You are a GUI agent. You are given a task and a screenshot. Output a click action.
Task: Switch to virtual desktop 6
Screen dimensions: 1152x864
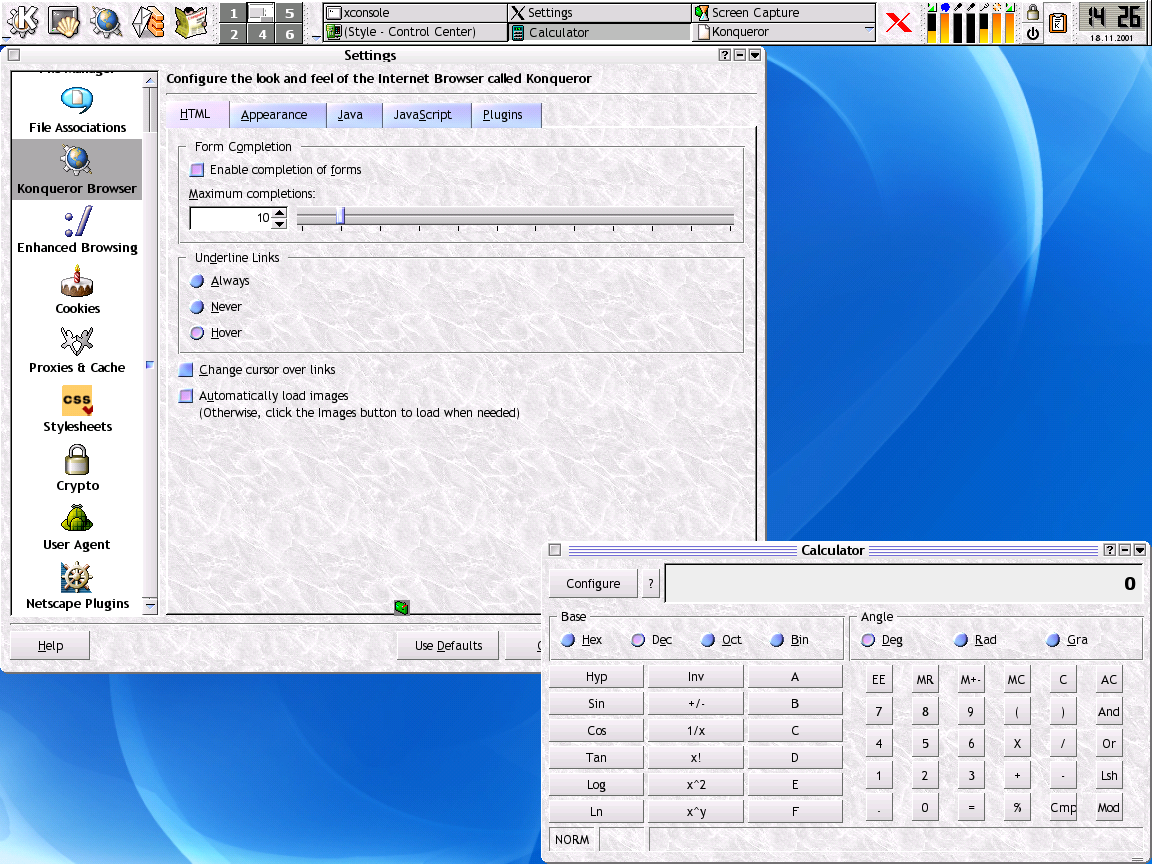289,33
